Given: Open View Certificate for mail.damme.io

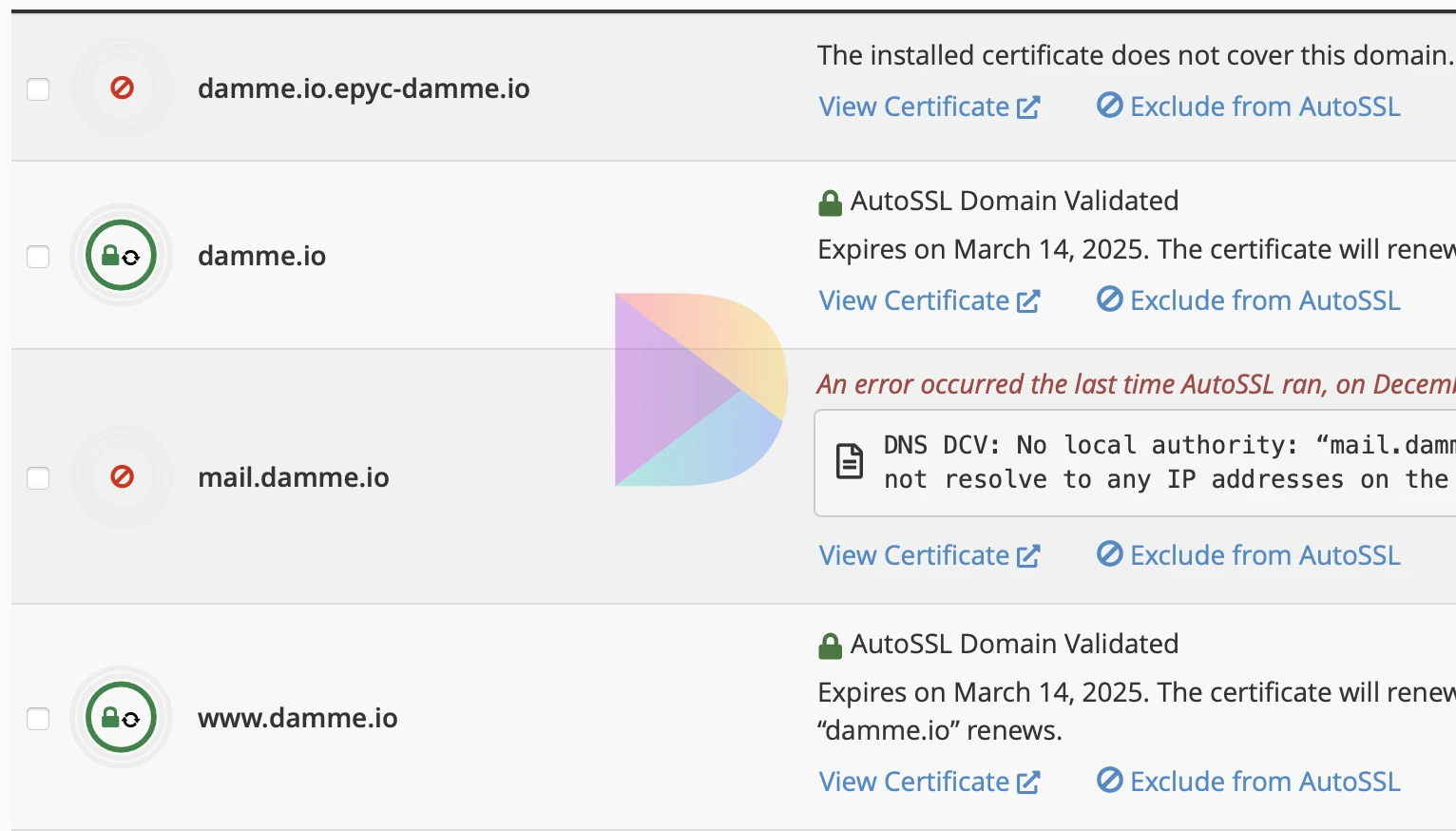Looking at the screenshot, I should click(929, 555).
